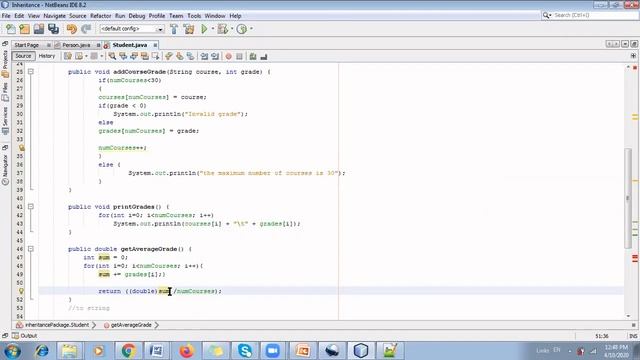The width and height of the screenshot is (640, 360).
Task: Click the Next Bookmark icon
Action: pos(180,56)
